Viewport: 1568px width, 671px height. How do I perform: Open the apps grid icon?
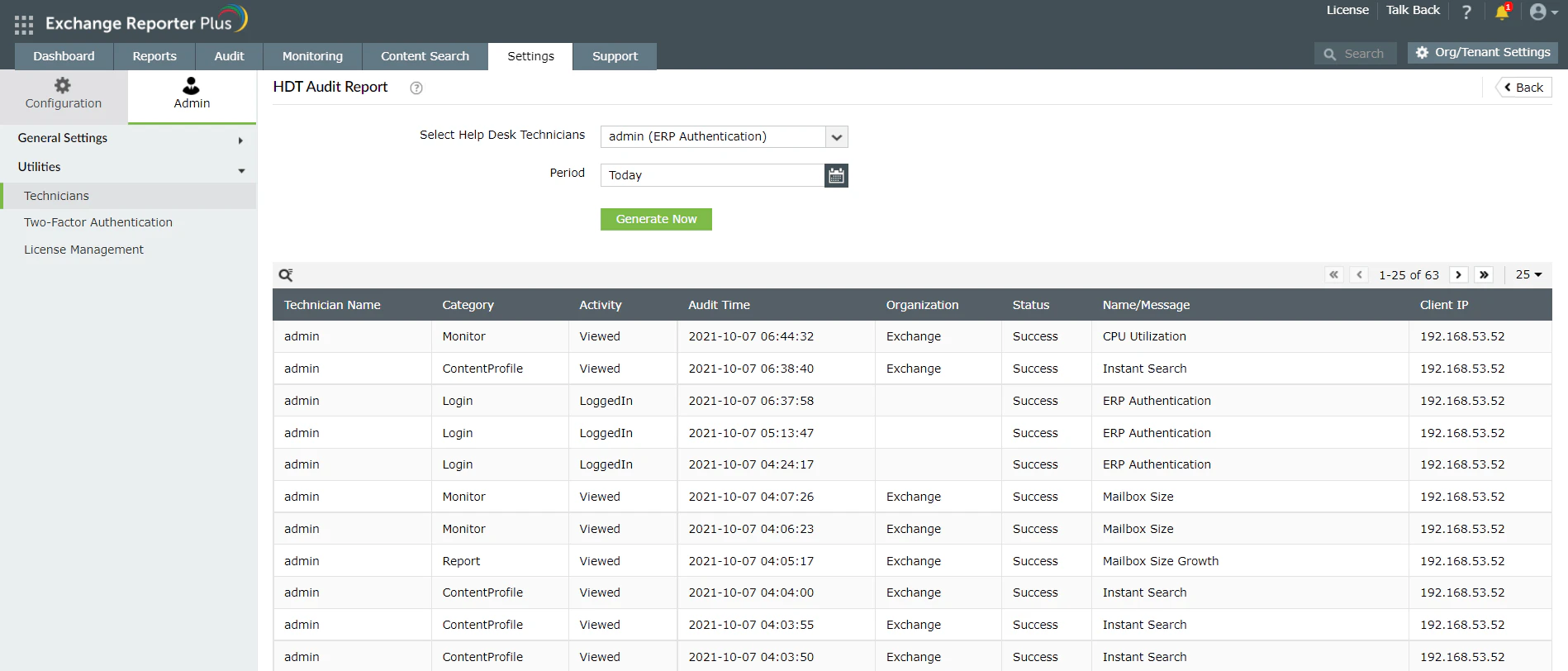coord(24,25)
